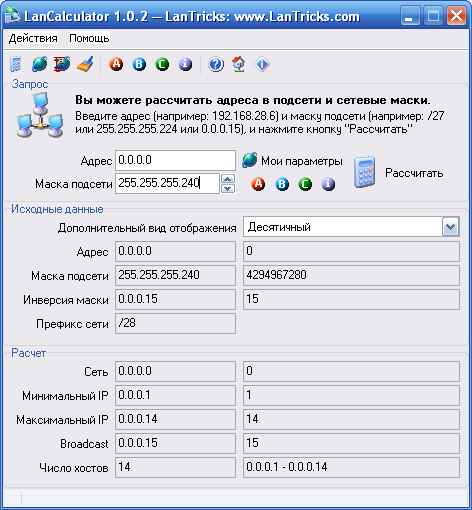The width and height of the screenshot is (472, 510).
Task: Close the LanCalculator window
Action: coord(456,16)
